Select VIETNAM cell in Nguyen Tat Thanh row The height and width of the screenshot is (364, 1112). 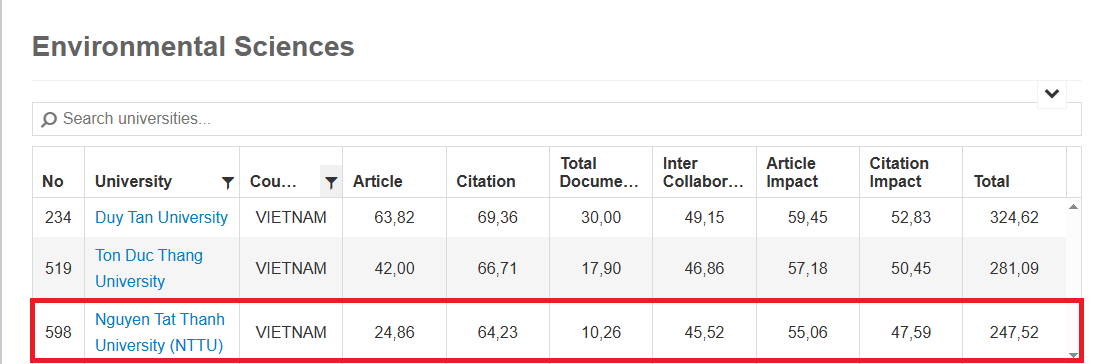291,332
